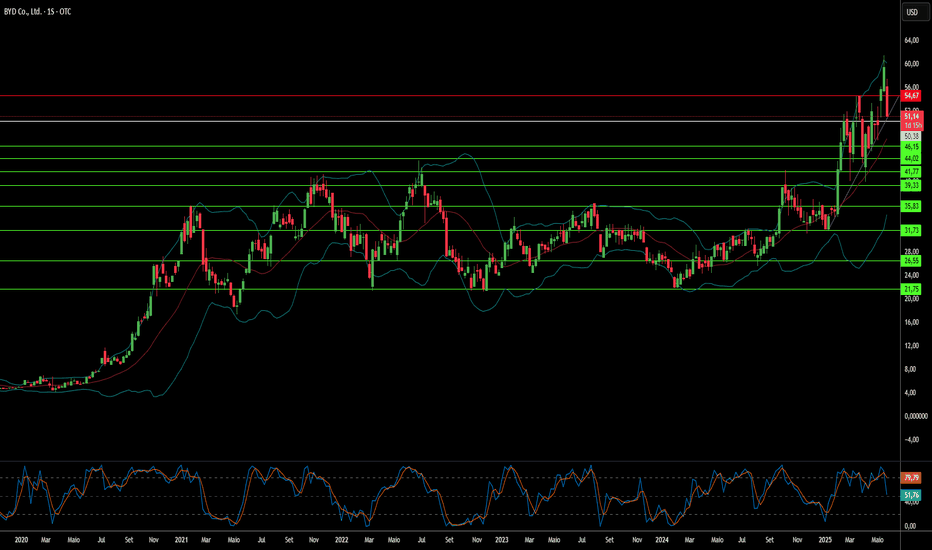Click the current price label 51,14

point(912,117)
